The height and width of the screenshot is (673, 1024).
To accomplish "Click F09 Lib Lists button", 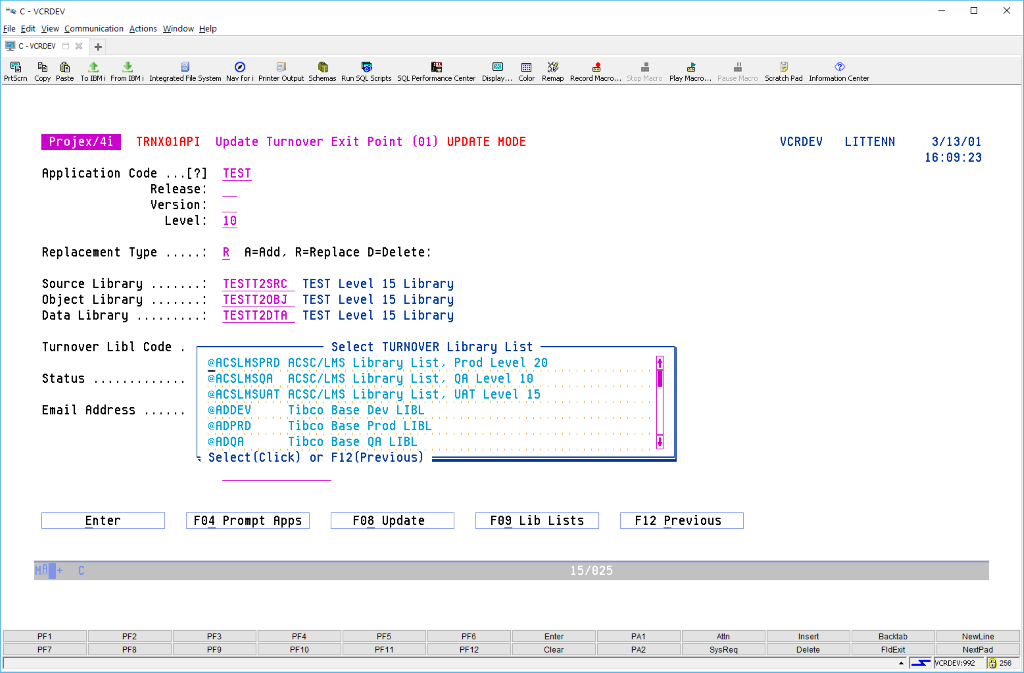I will point(537,520).
